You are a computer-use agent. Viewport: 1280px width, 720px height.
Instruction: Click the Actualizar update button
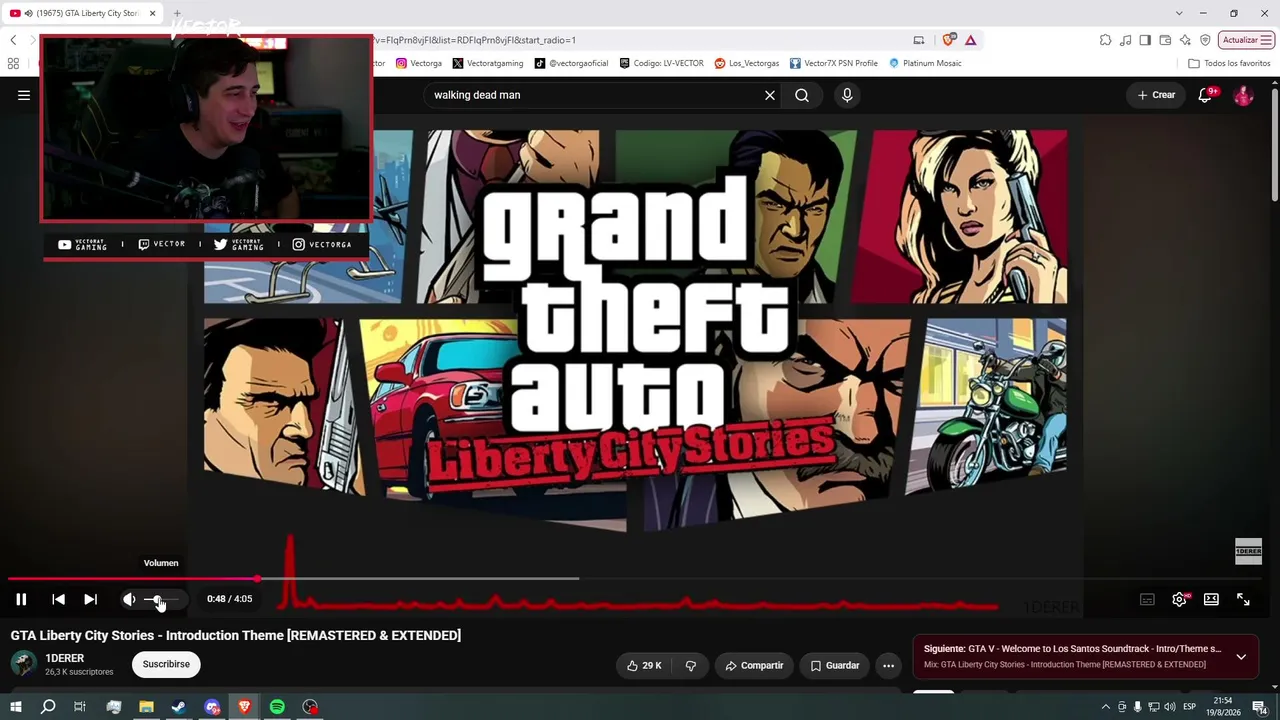(1246, 40)
